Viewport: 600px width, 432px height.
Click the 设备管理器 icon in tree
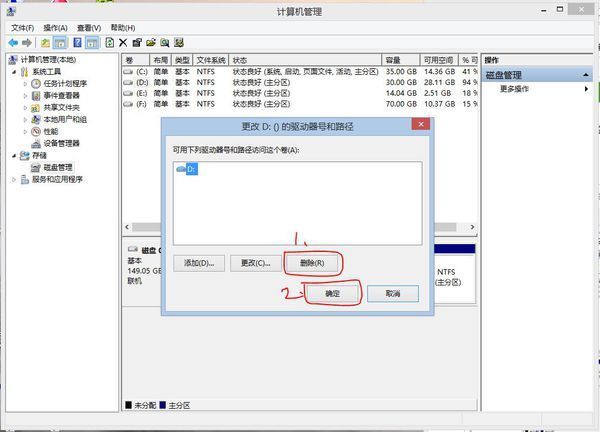coord(36,143)
